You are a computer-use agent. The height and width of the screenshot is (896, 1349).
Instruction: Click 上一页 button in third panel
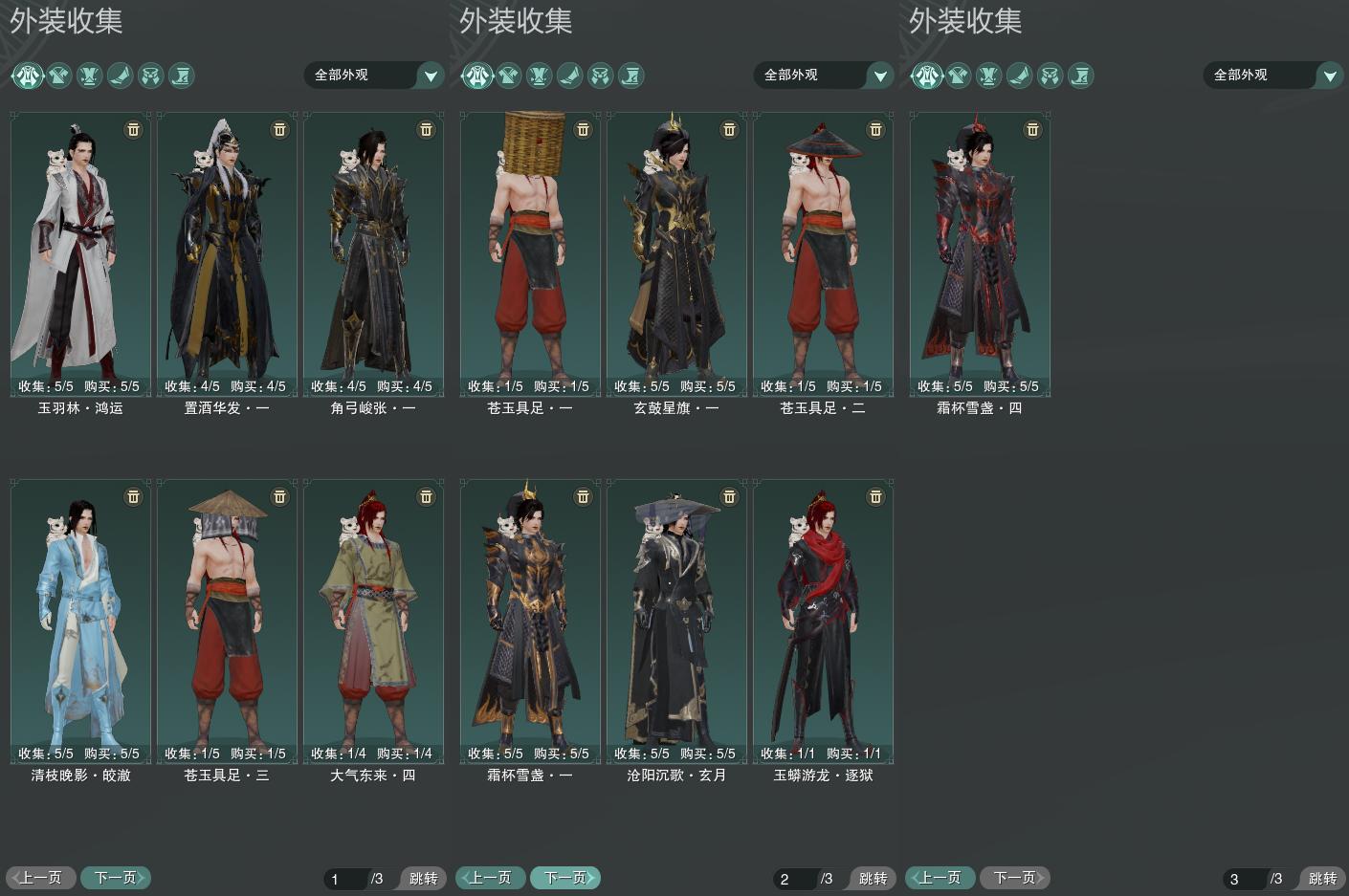[x=940, y=878]
